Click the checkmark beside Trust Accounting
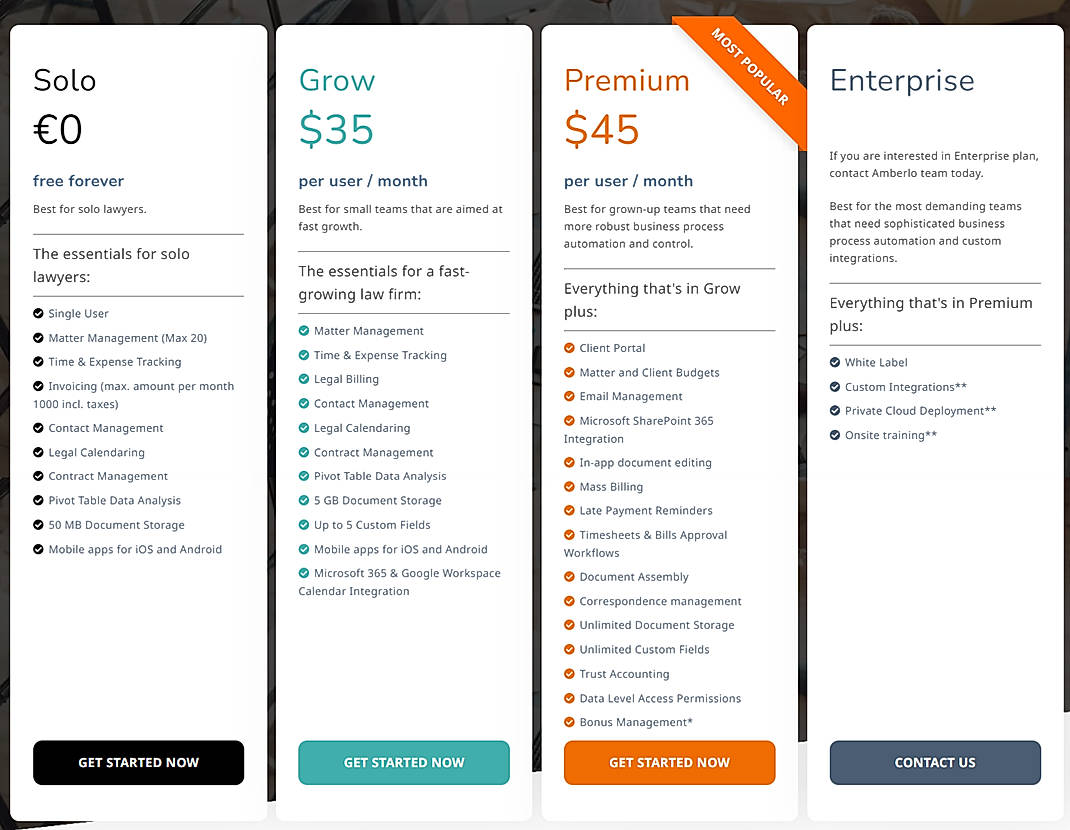This screenshot has width=1070, height=830. point(570,674)
